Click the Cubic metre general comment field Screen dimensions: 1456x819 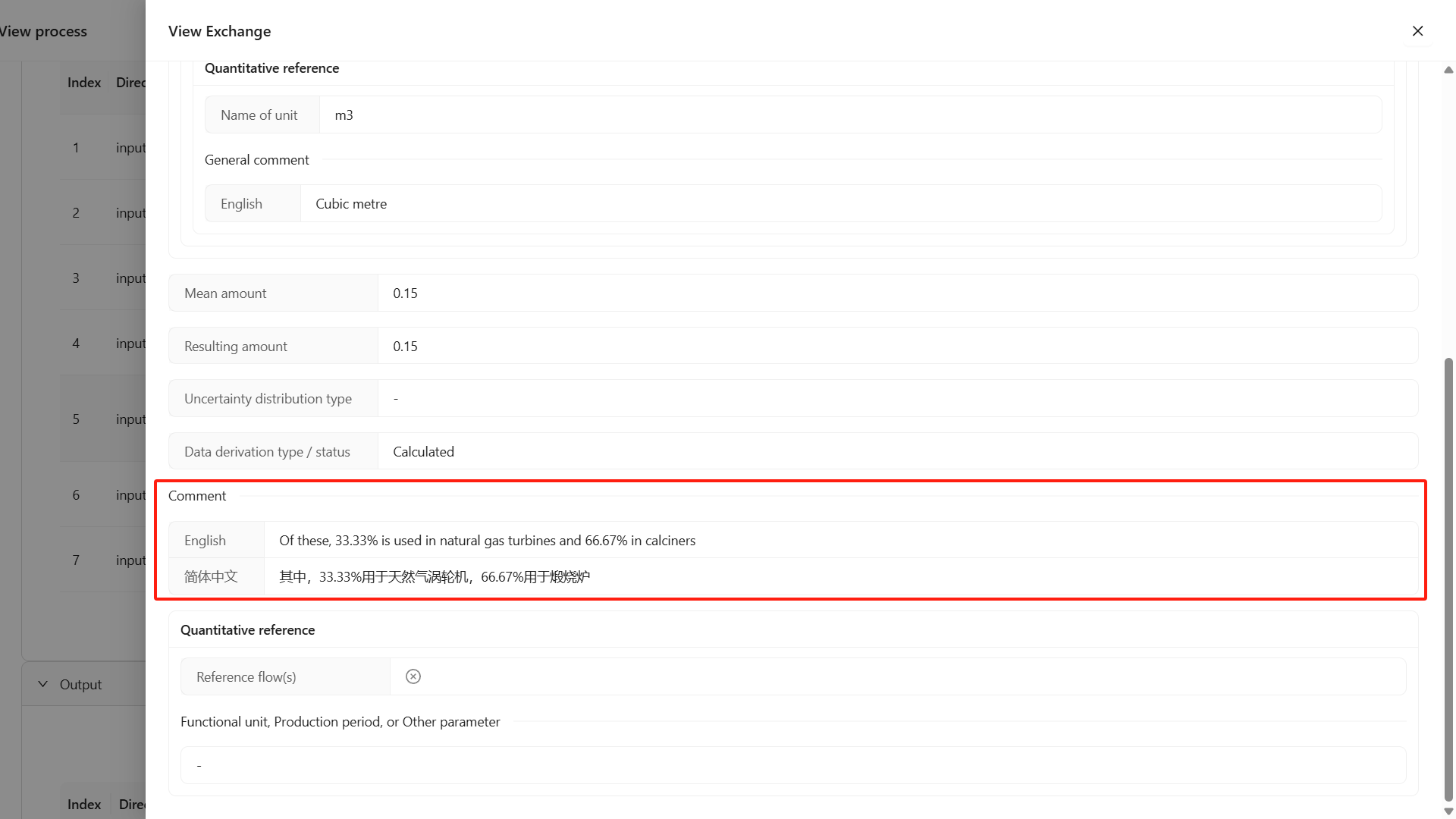[x=351, y=204]
